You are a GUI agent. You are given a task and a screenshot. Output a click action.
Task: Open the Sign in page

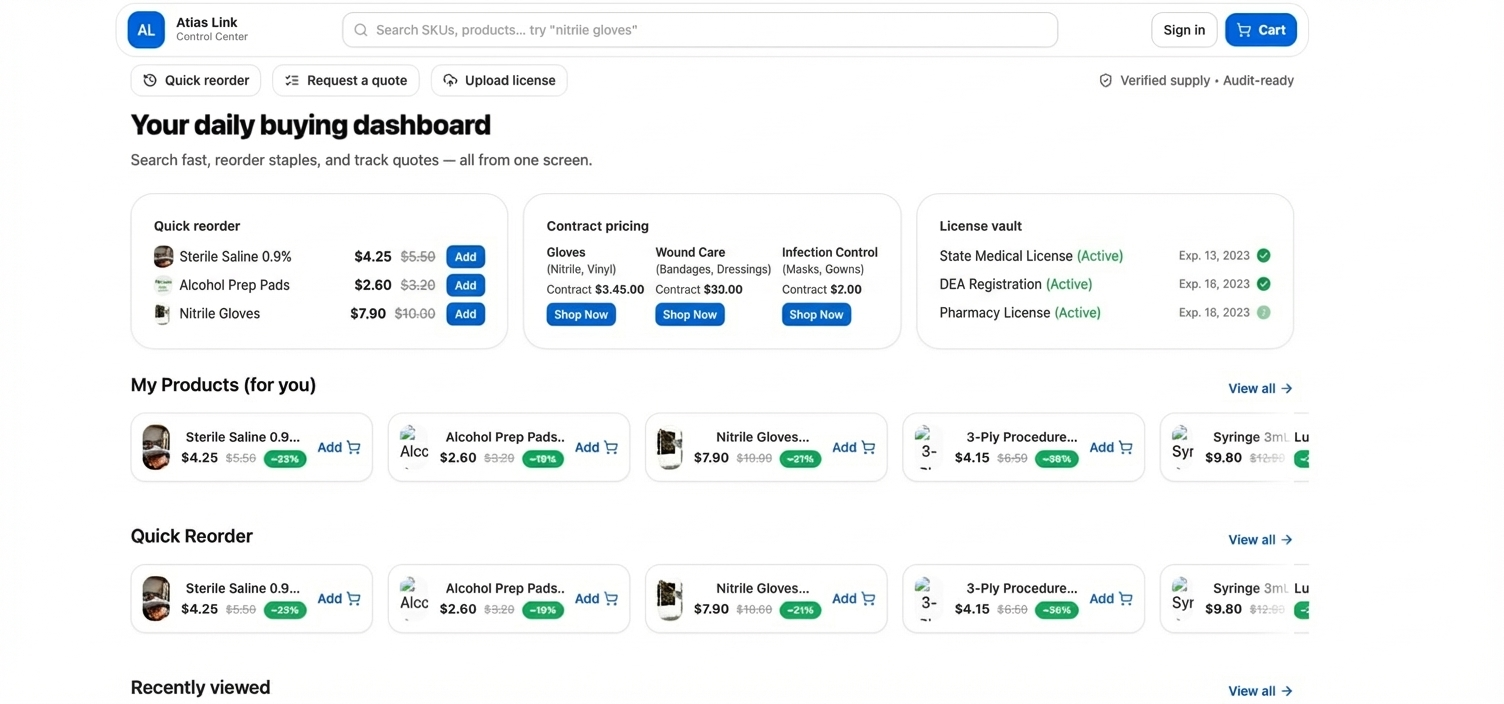(1183, 30)
